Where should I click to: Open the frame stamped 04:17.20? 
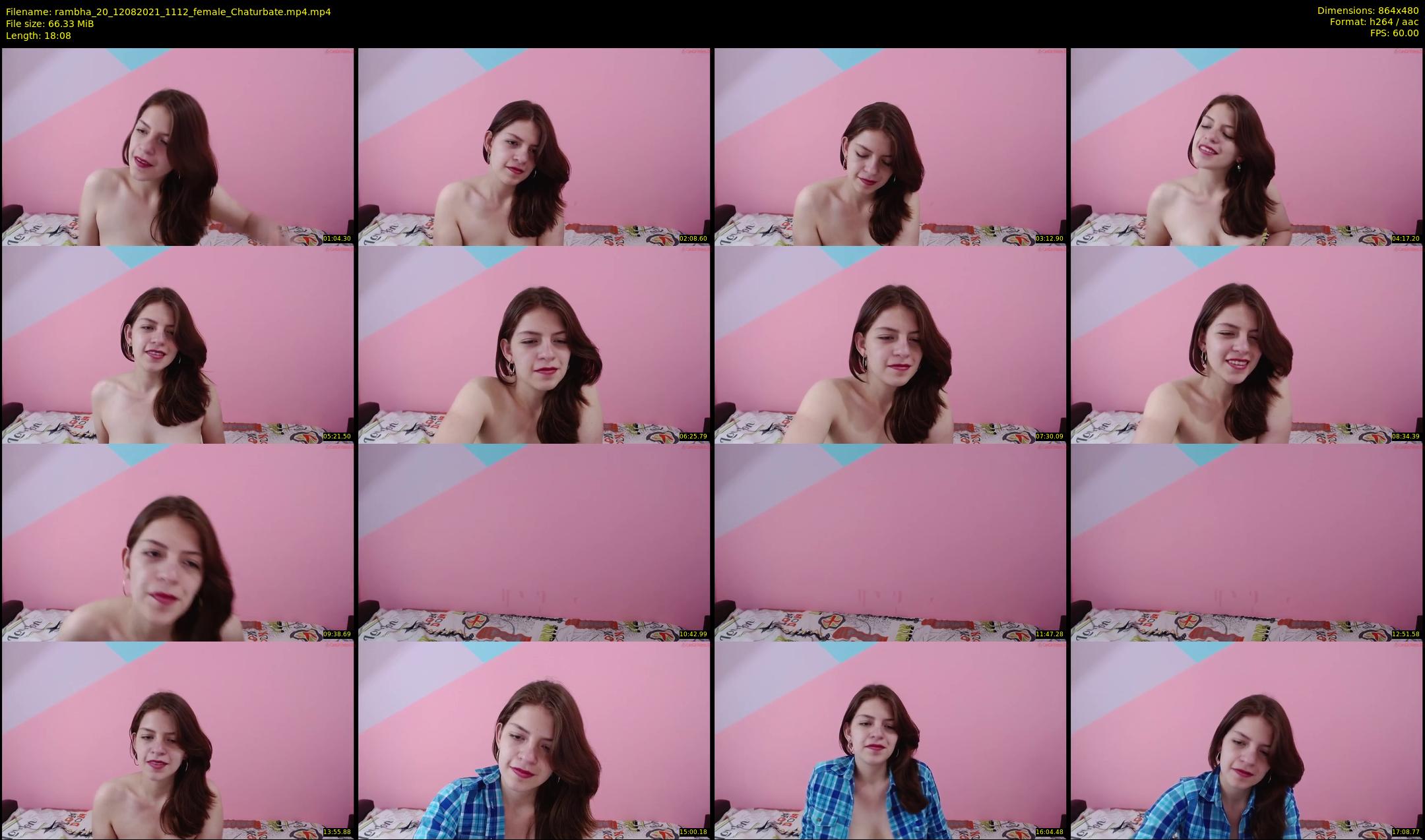pyautogui.click(x=1246, y=146)
